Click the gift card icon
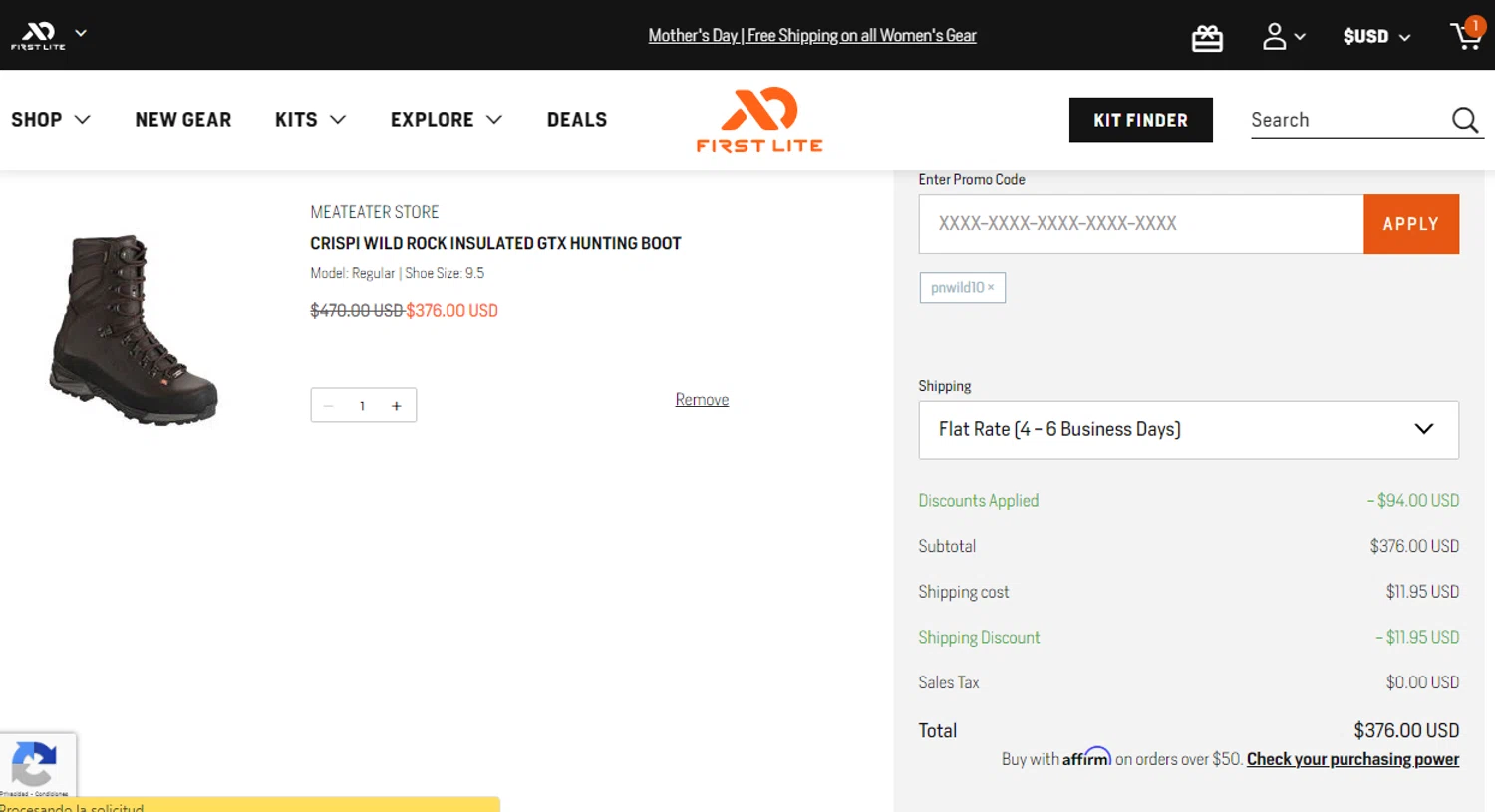The height and width of the screenshot is (812, 1495). [x=1207, y=38]
